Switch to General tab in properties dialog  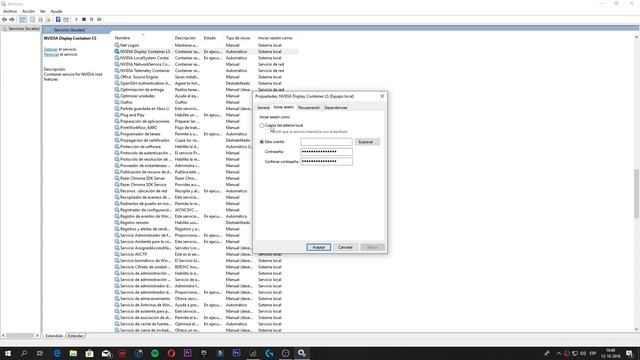click(x=263, y=108)
